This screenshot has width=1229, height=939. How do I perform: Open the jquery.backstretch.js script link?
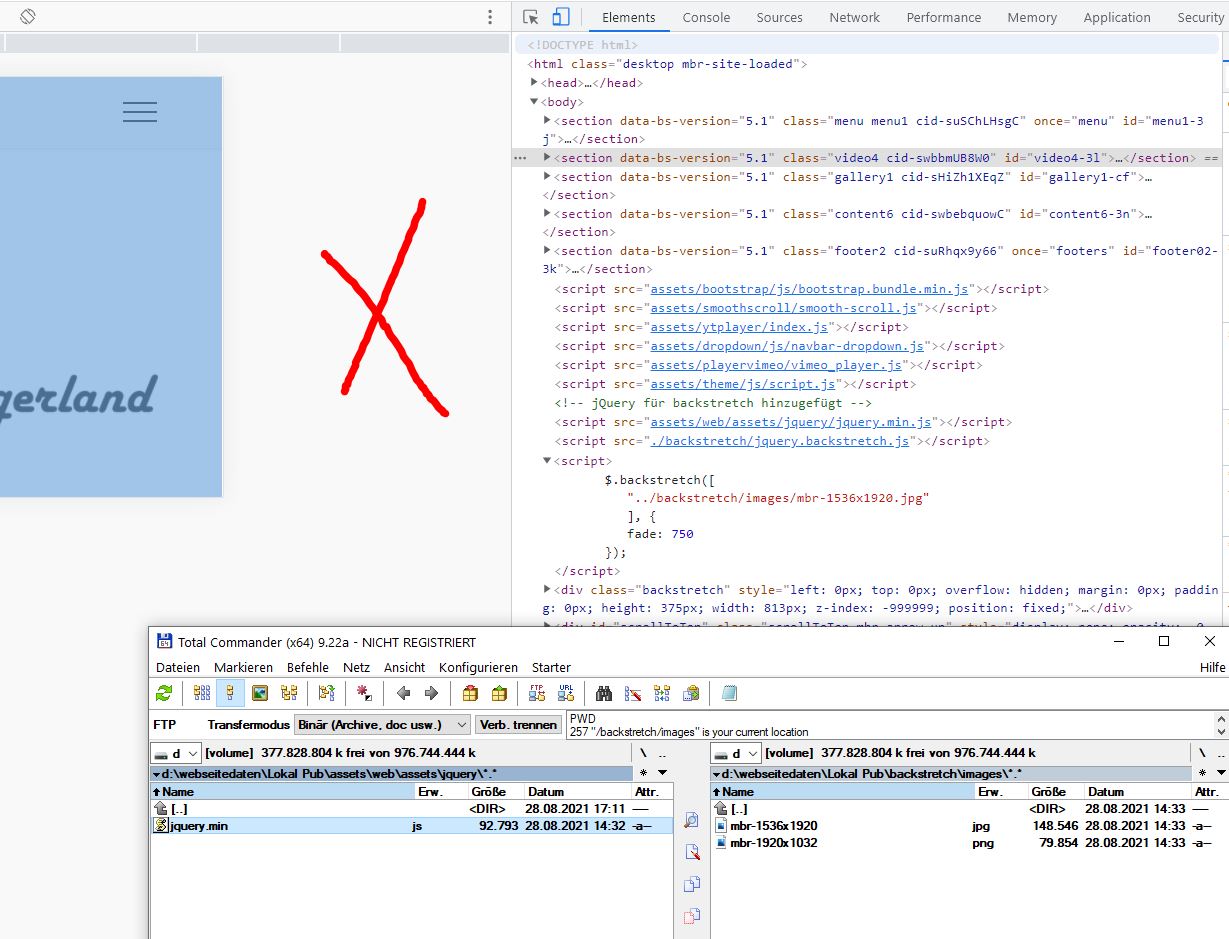pos(780,441)
